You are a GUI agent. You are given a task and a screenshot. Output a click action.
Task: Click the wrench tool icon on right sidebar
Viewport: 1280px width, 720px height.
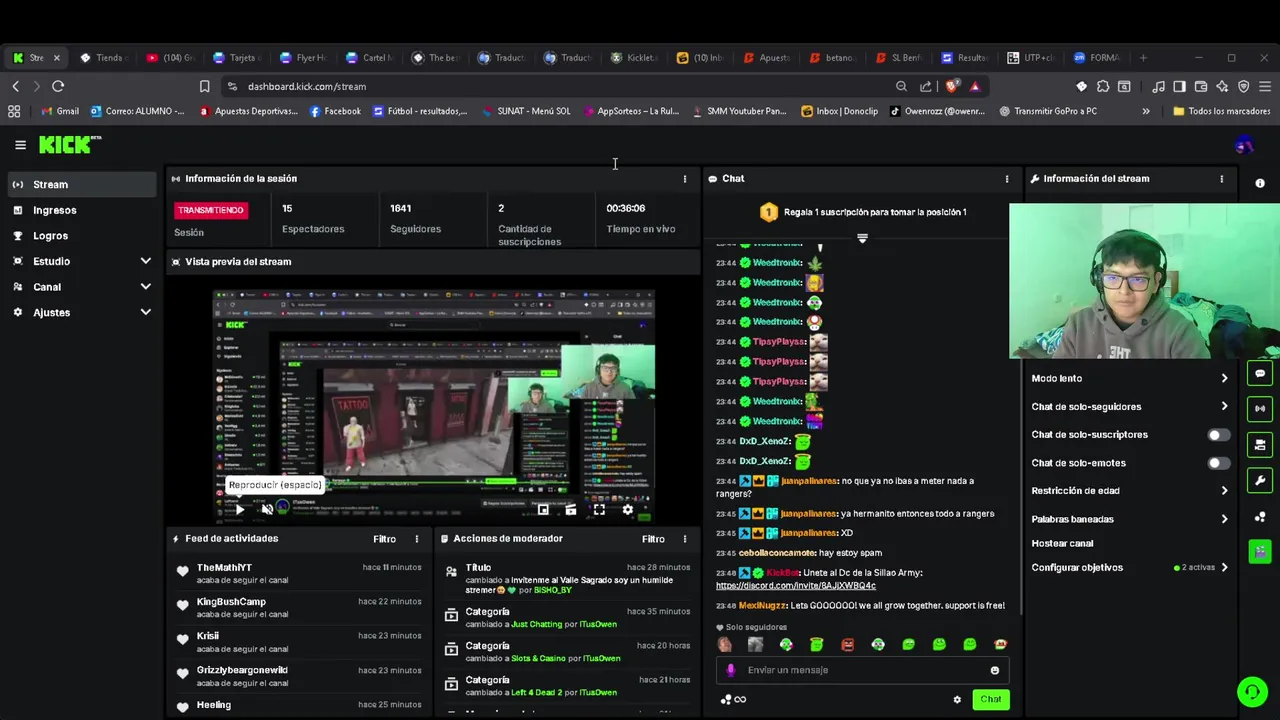[1260, 481]
